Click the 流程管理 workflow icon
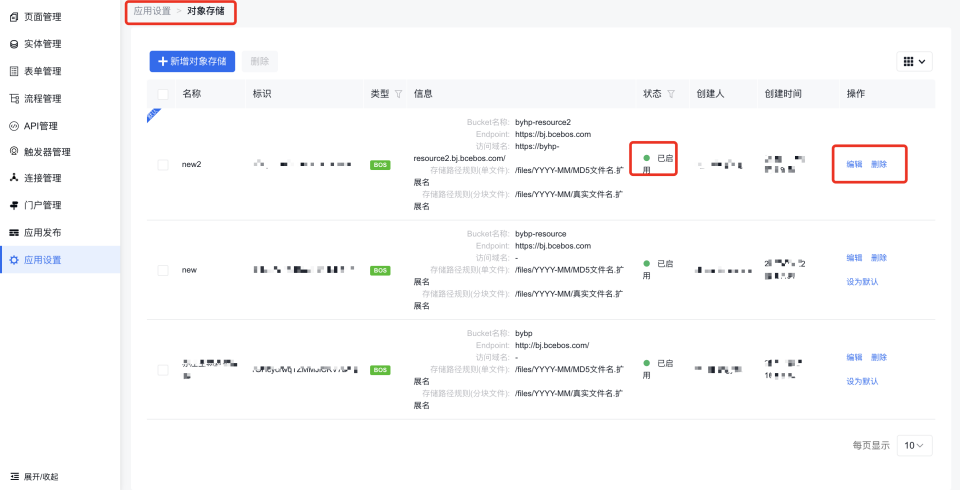 click(14, 98)
